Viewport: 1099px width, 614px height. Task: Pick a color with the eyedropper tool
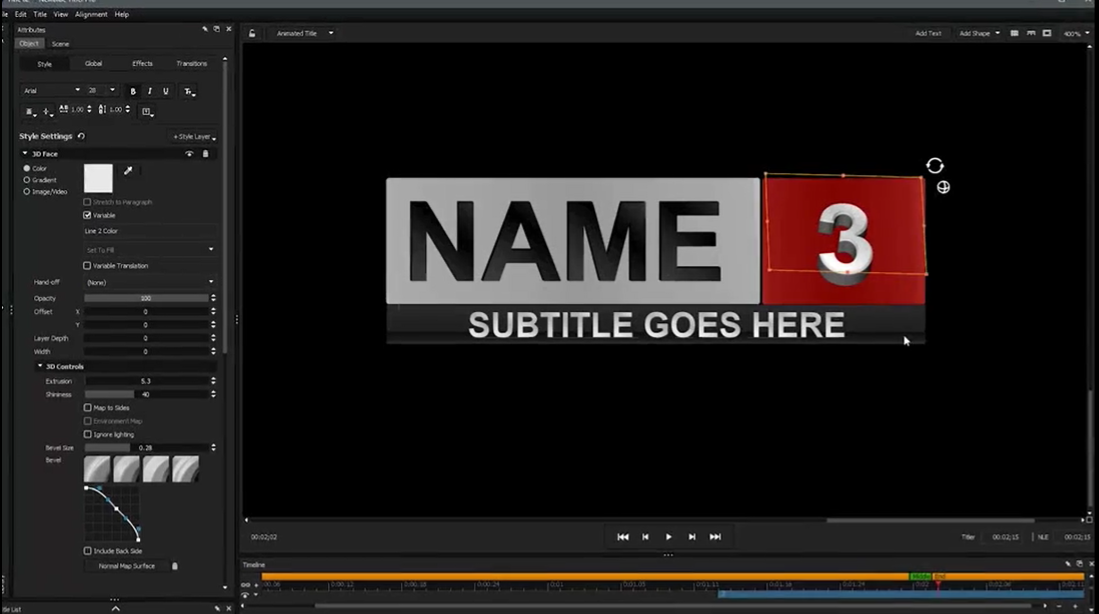128,171
